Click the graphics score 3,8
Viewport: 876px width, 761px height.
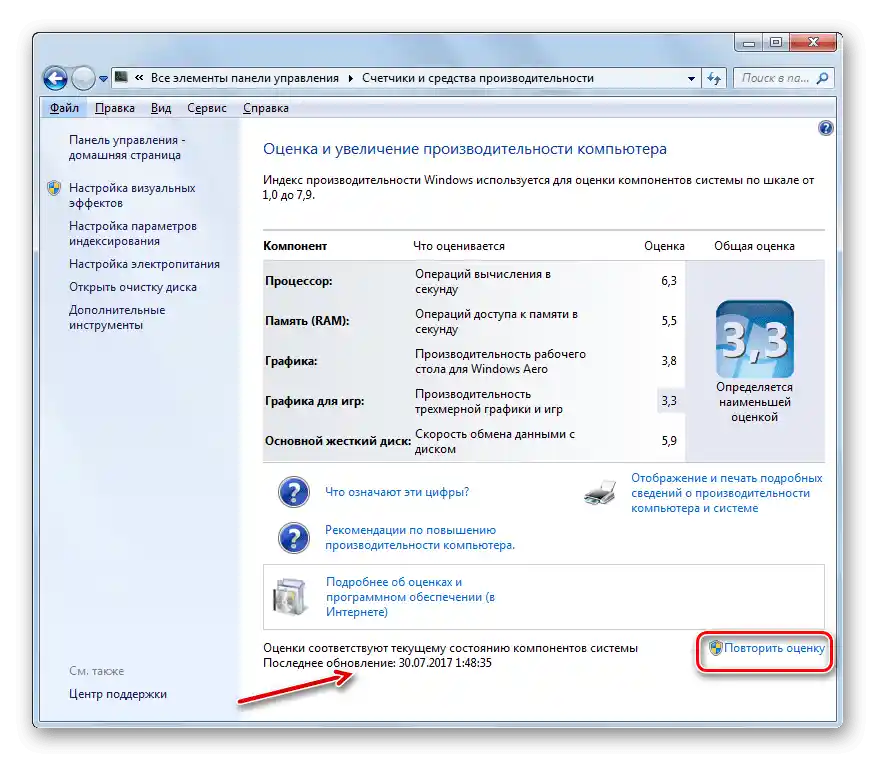pyautogui.click(x=669, y=361)
